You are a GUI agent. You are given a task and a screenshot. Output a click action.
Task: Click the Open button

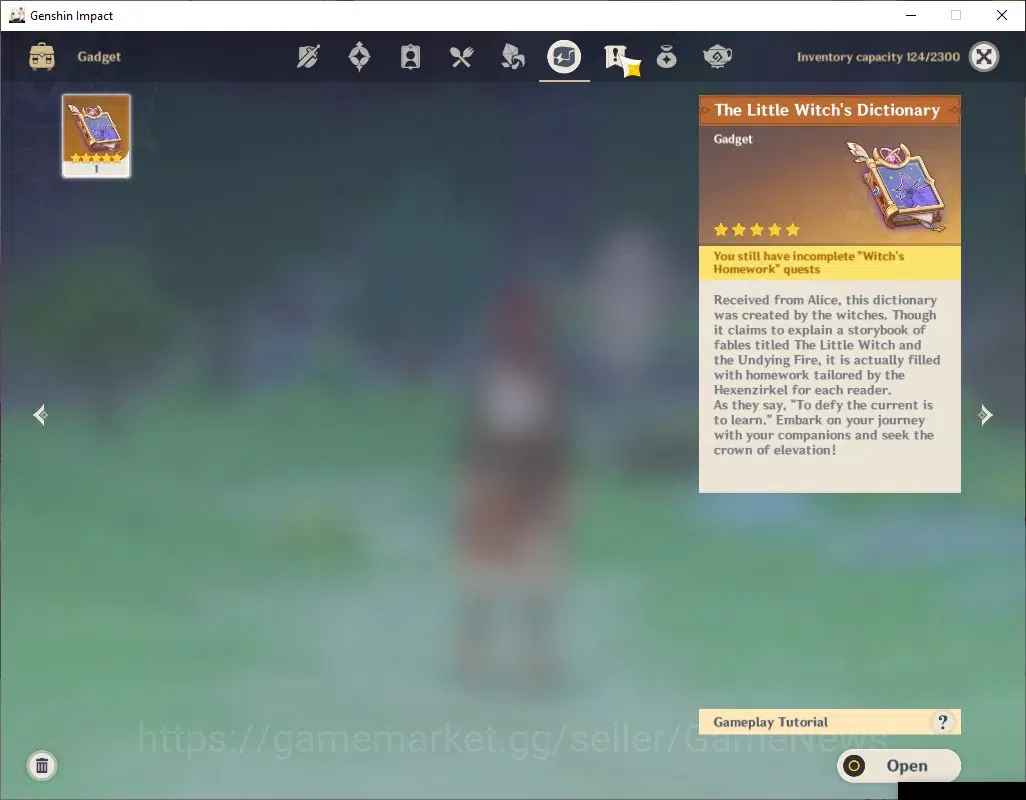[898, 765]
